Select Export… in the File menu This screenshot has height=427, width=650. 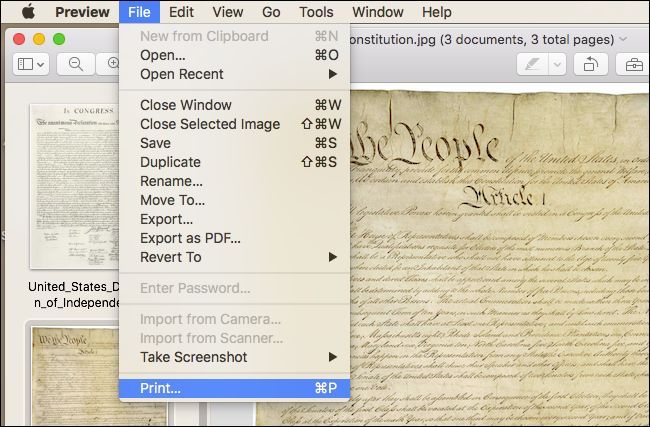coord(234,219)
